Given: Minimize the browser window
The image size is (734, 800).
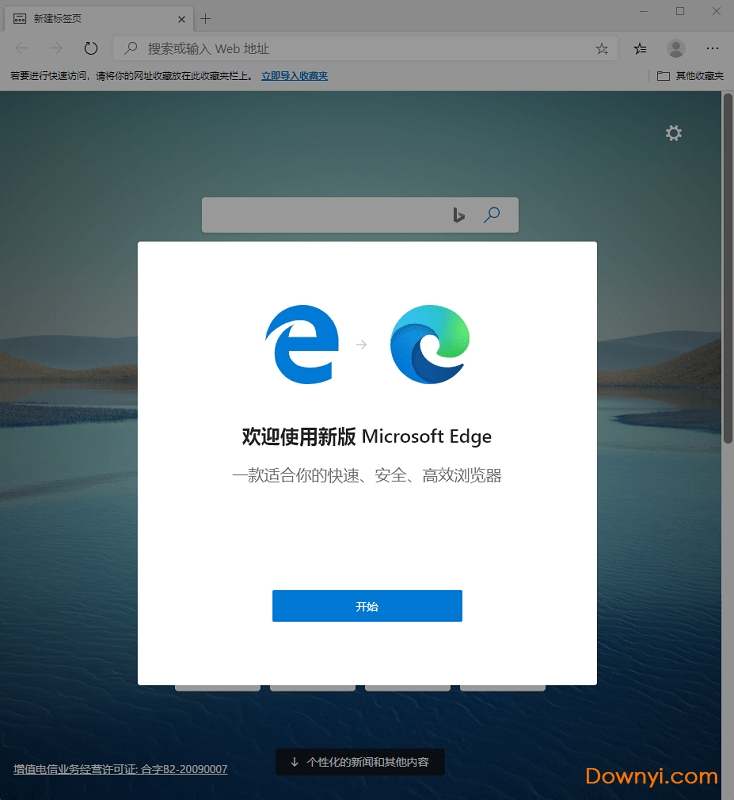Looking at the screenshot, I should coord(644,11).
